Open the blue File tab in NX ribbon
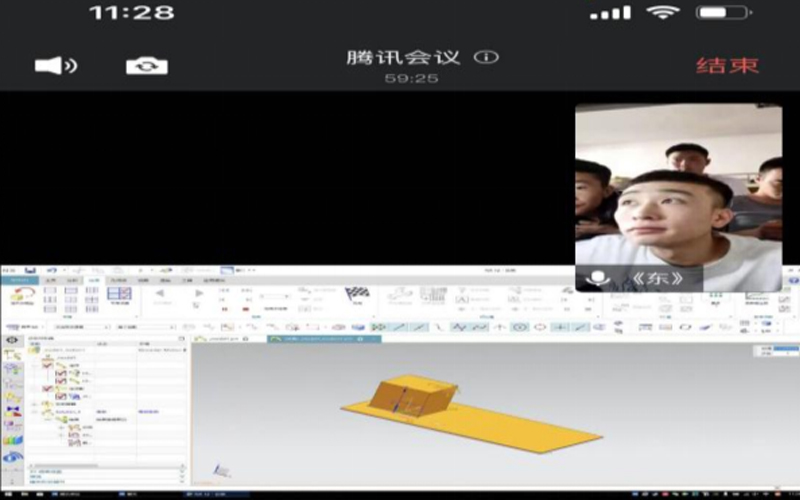This screenshot has width=800, height=500. pos(20,280)
